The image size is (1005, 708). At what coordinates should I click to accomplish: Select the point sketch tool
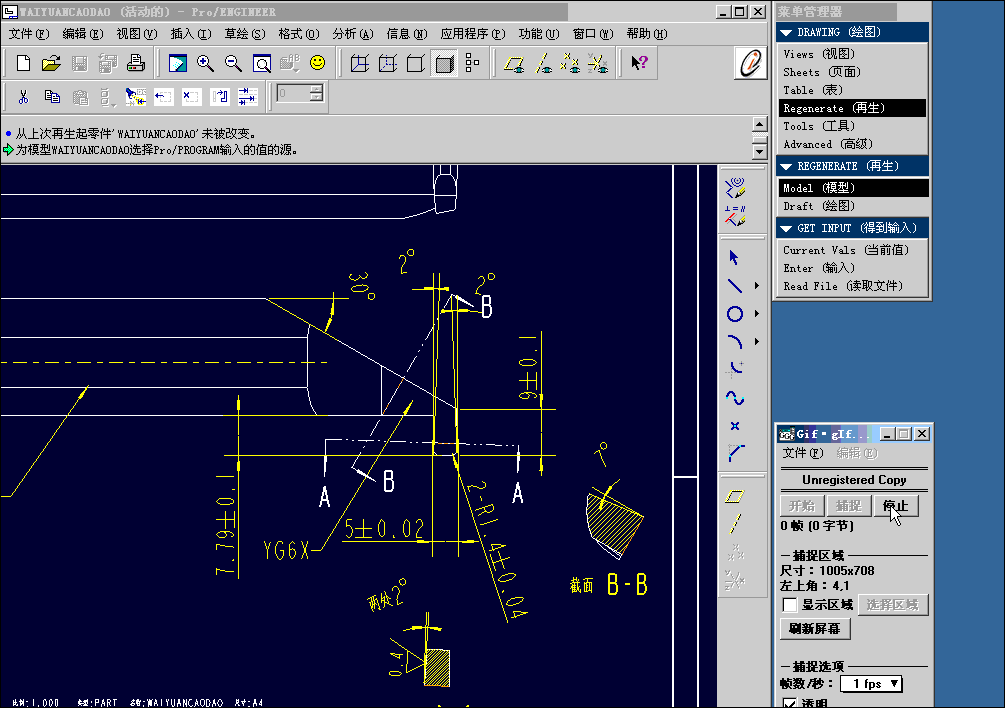[735, 426]
